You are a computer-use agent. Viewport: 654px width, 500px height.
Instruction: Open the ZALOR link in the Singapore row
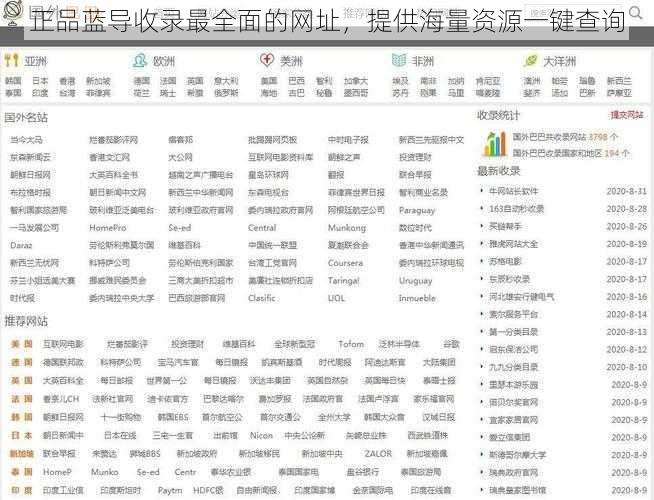tap(377, 453)
